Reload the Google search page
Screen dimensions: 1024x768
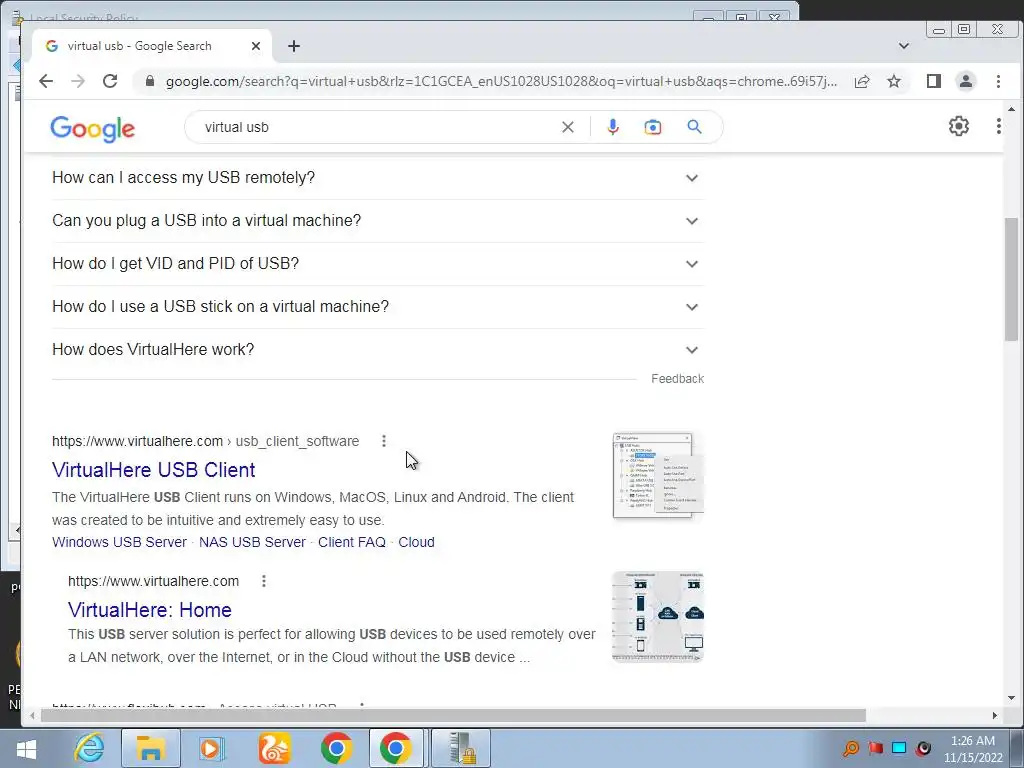tap(110, 81)
